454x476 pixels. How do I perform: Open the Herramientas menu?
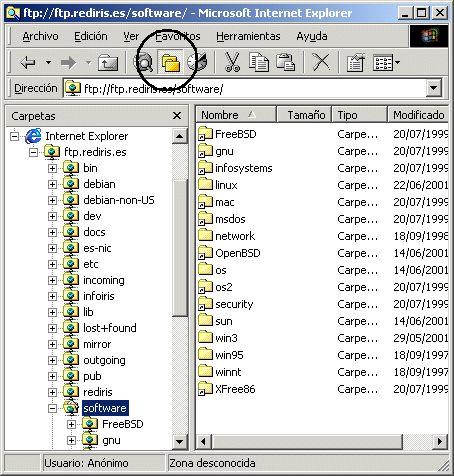coord(248,36)
